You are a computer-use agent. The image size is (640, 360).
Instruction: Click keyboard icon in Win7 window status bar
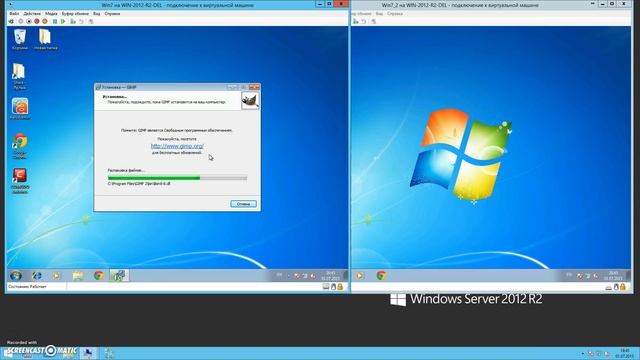[x=326, y=287]
